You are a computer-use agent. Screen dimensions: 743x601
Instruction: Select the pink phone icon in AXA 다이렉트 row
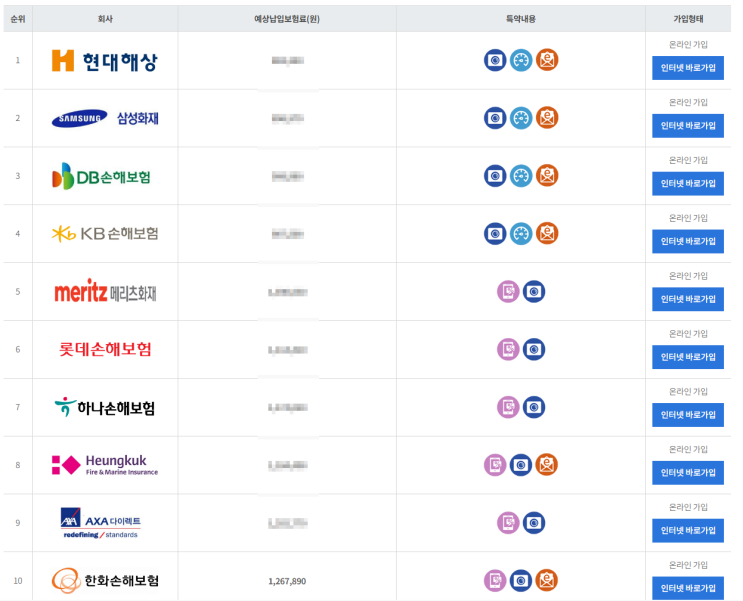[x=508, y=523]
